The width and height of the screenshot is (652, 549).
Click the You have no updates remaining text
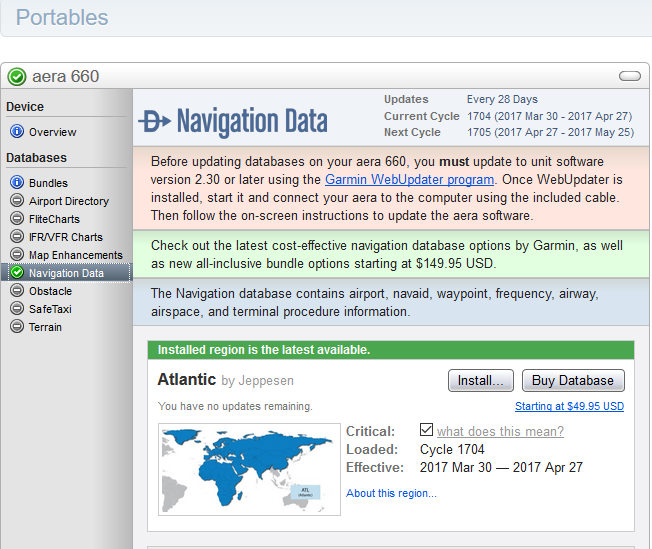coord(235,406)
